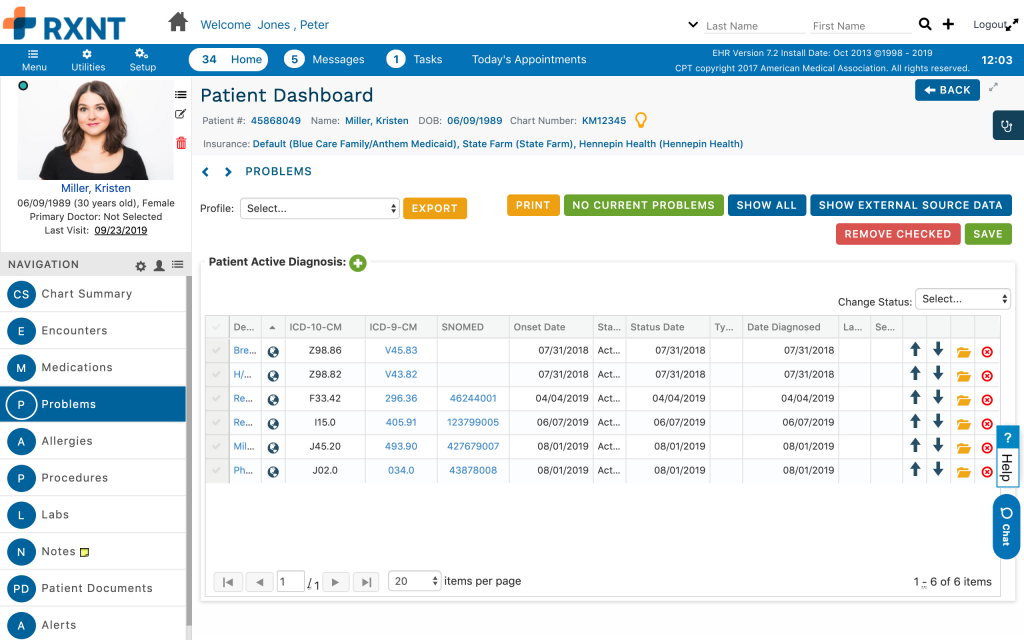This screenshot has height=640, width=1024.
Task: Click the edit pencil icon under the list icon
Action: [180, 114]
